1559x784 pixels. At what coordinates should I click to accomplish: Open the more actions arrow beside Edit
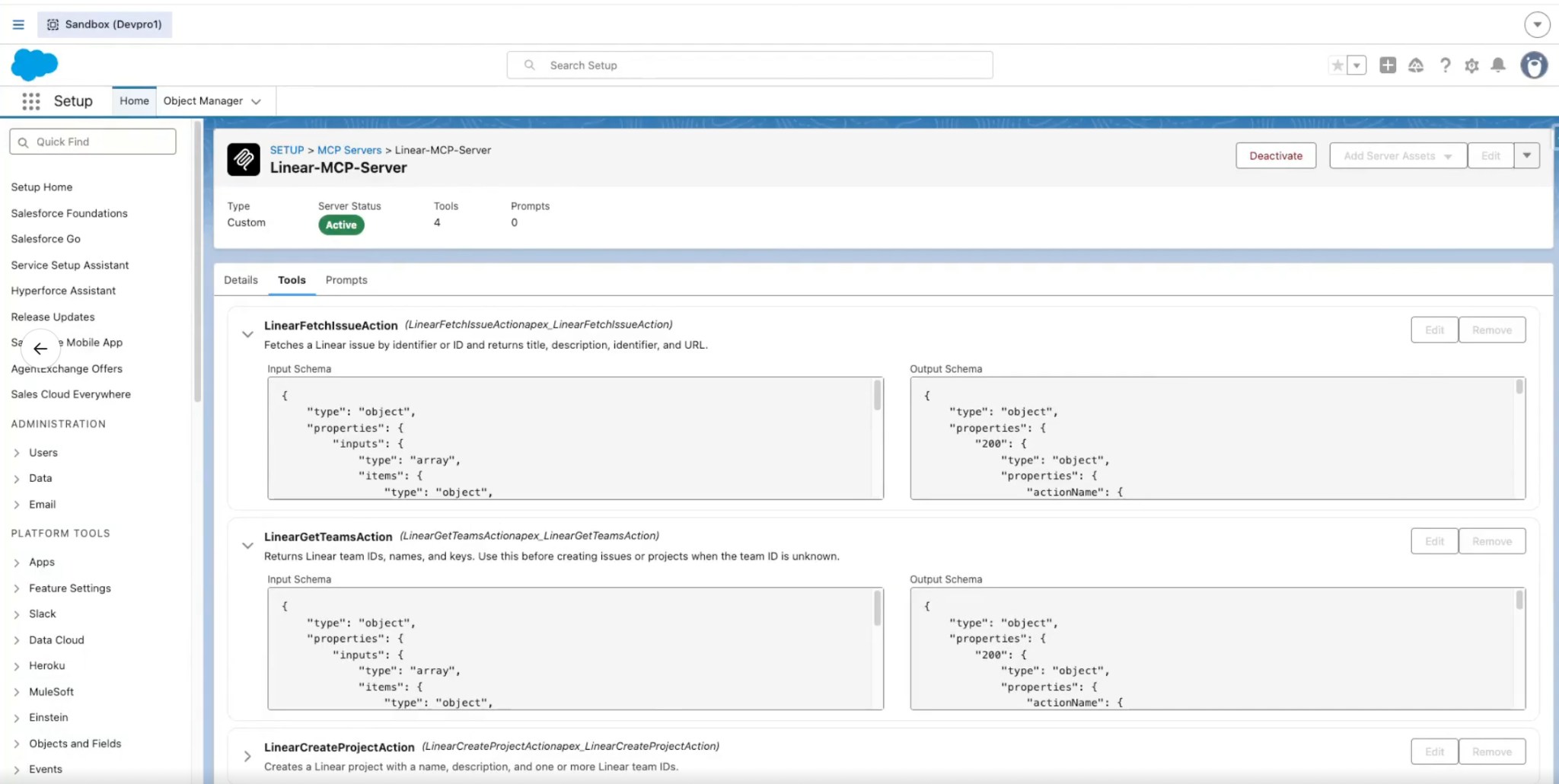pyautogui.click(x=1527, y=156)
